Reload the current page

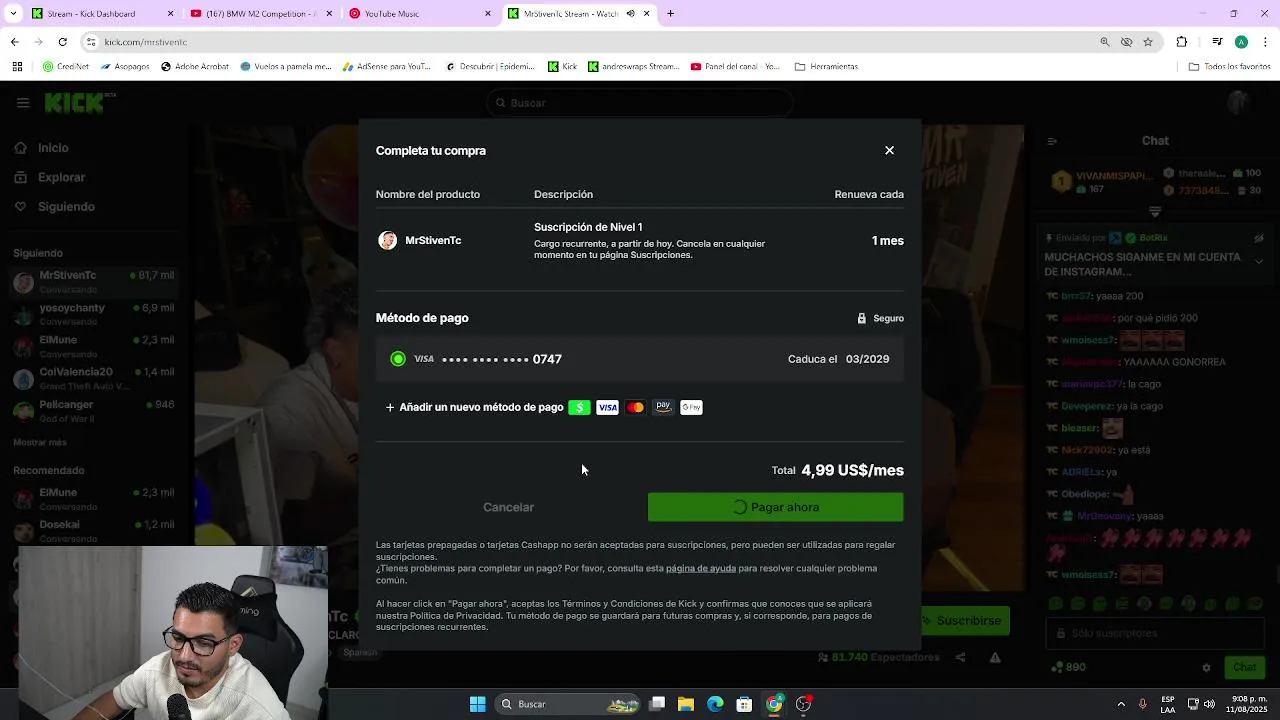tap(62, 42)
